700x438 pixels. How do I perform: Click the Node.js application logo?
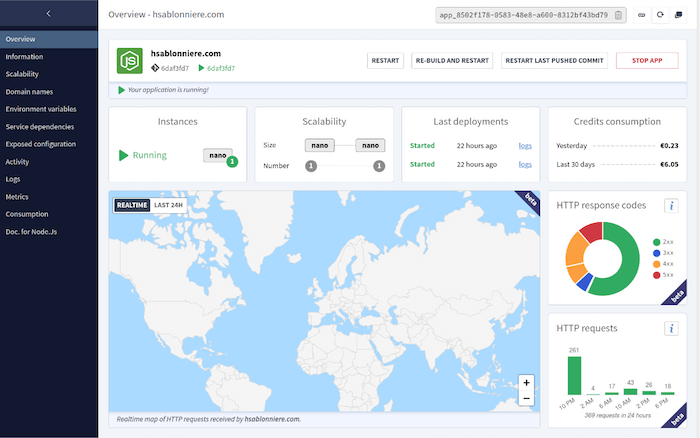[x=130, y=60]
